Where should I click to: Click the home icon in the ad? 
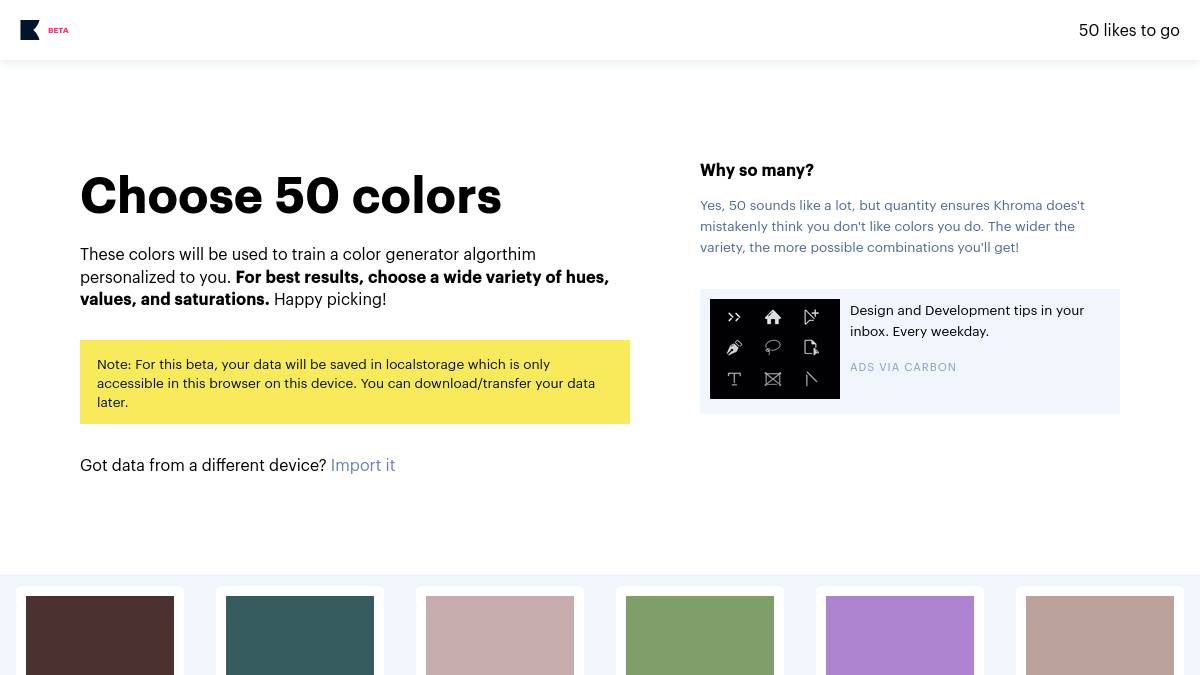(773, 317)
